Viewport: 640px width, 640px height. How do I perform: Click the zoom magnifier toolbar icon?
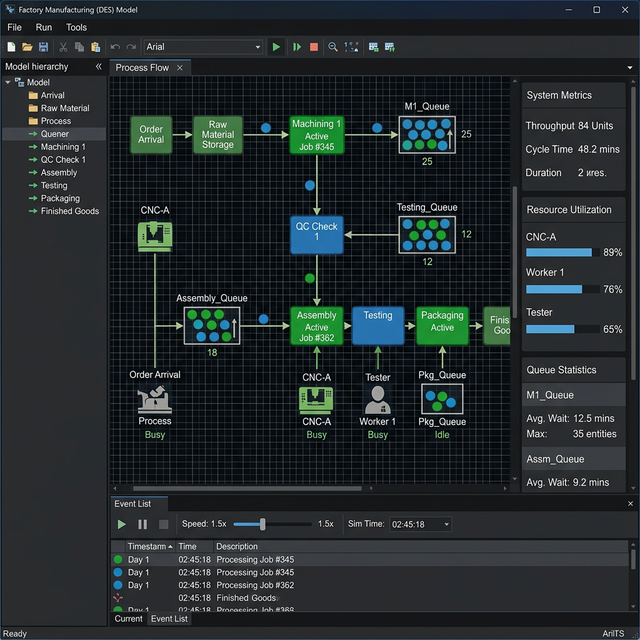pos(333,47)
